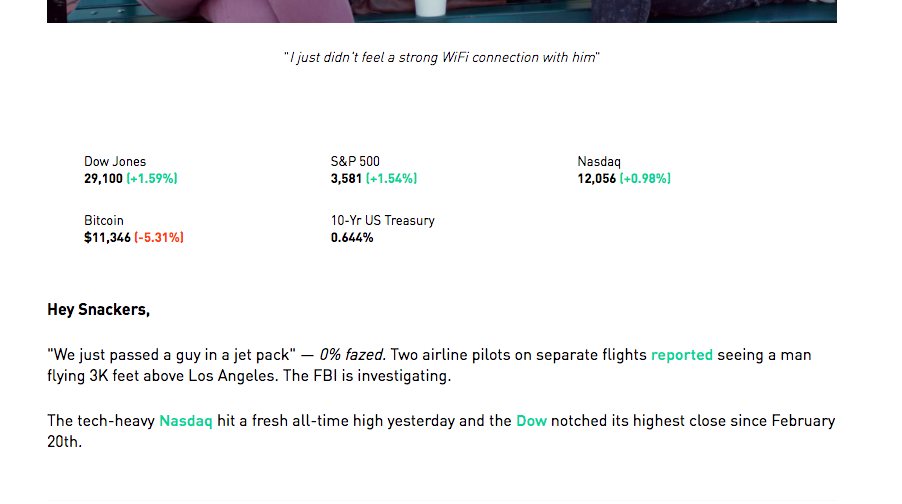
Task: Click the italic WiFi connection image caption
Action: pos(441,57)
